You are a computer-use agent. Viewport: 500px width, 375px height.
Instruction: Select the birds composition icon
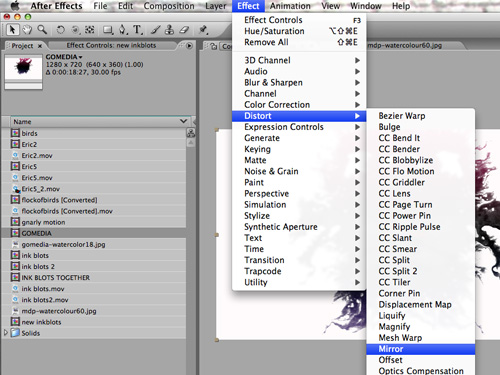tap(15, 133)
